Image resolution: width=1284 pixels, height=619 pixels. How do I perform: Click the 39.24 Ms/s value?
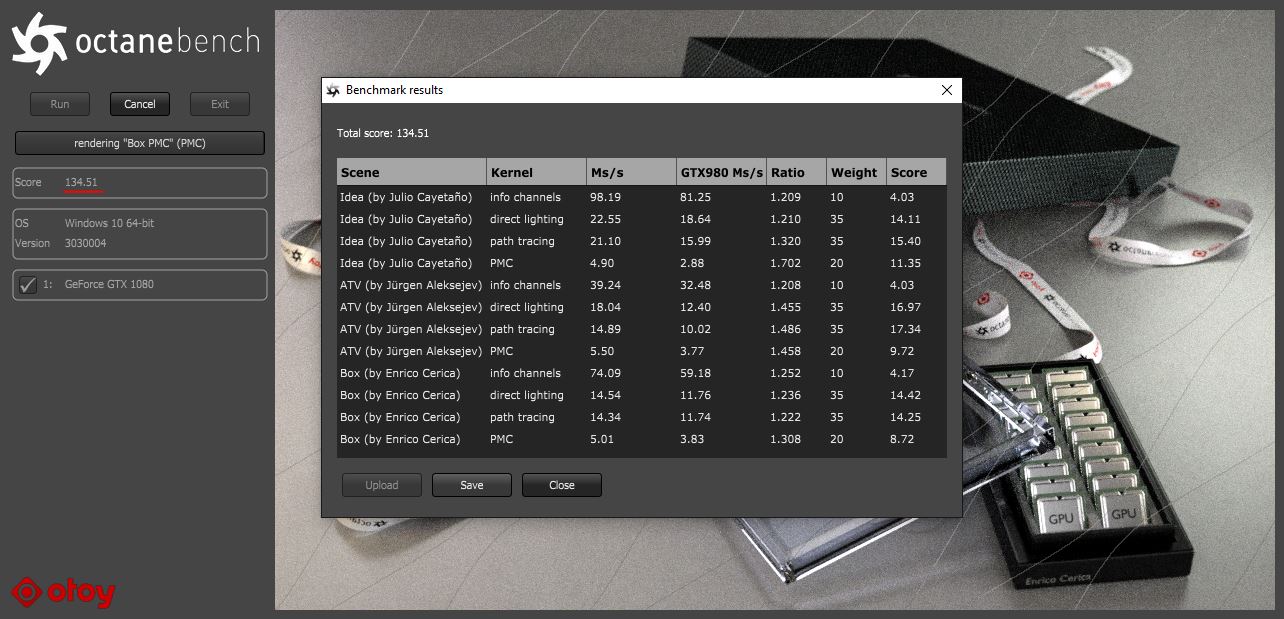click(605, 285)
